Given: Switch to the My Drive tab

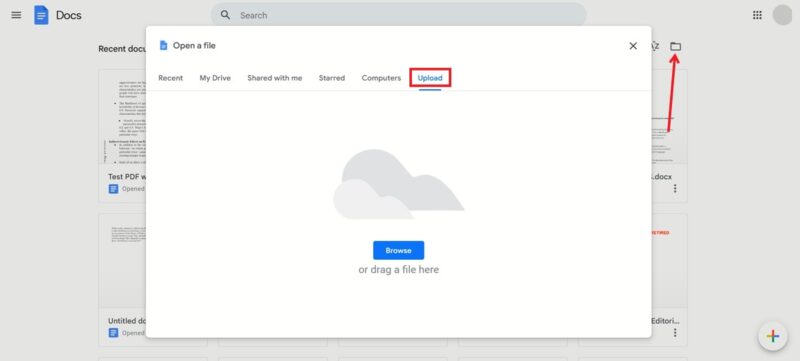Looking at the screenshot, I should pyautogui.click(x=215, y=78).
